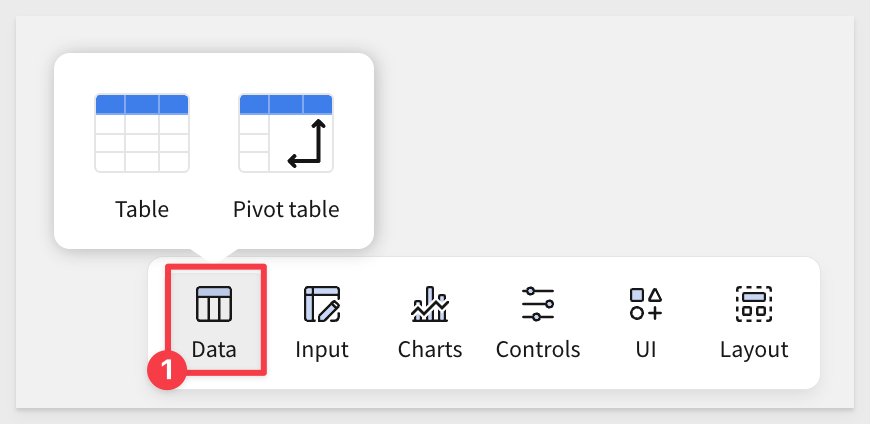
Task: Open the Input table pencil icon
Action: (x=322, y=304)
